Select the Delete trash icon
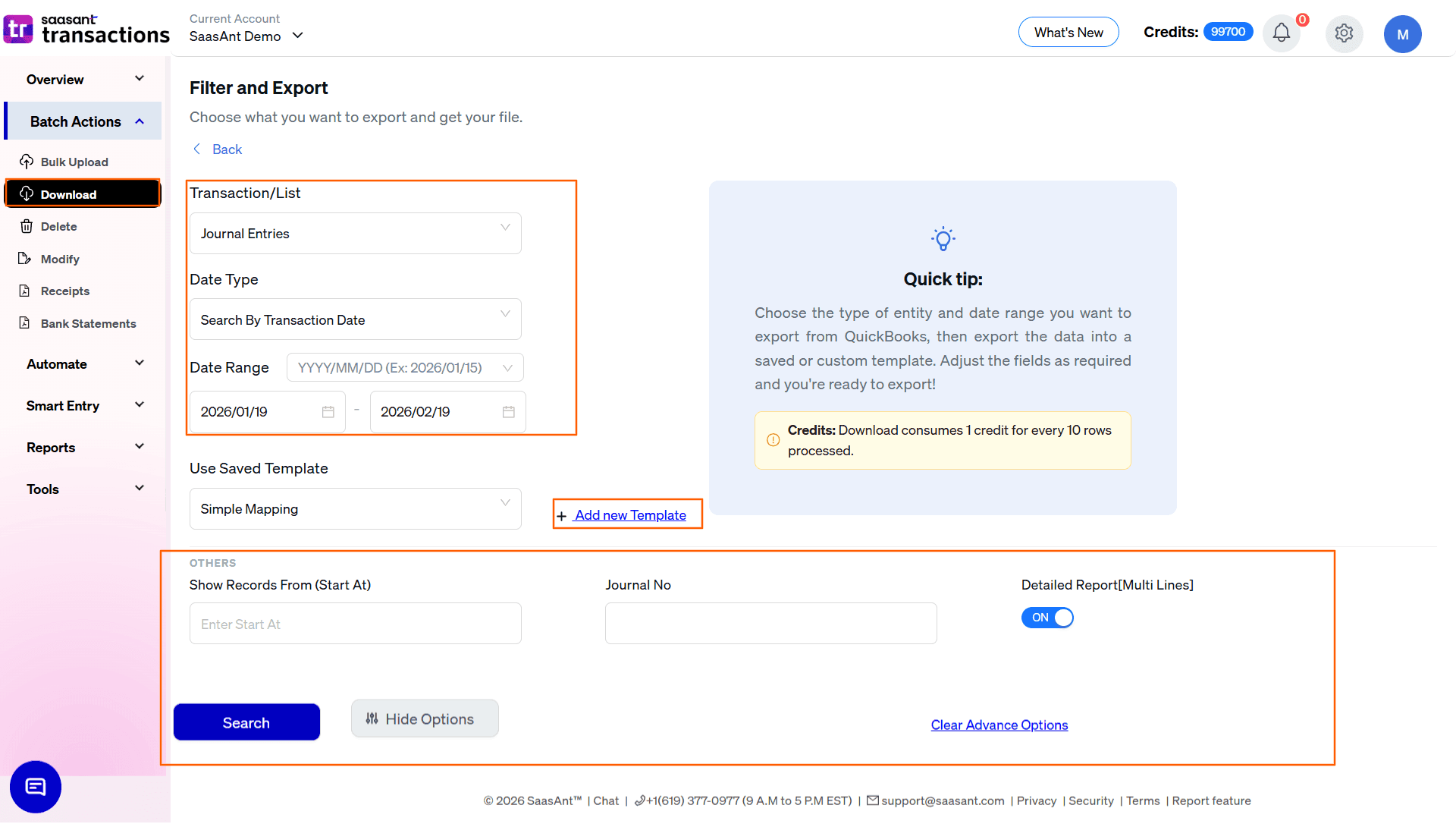This screenshot has width=1456, height=824. click(27, 226)
